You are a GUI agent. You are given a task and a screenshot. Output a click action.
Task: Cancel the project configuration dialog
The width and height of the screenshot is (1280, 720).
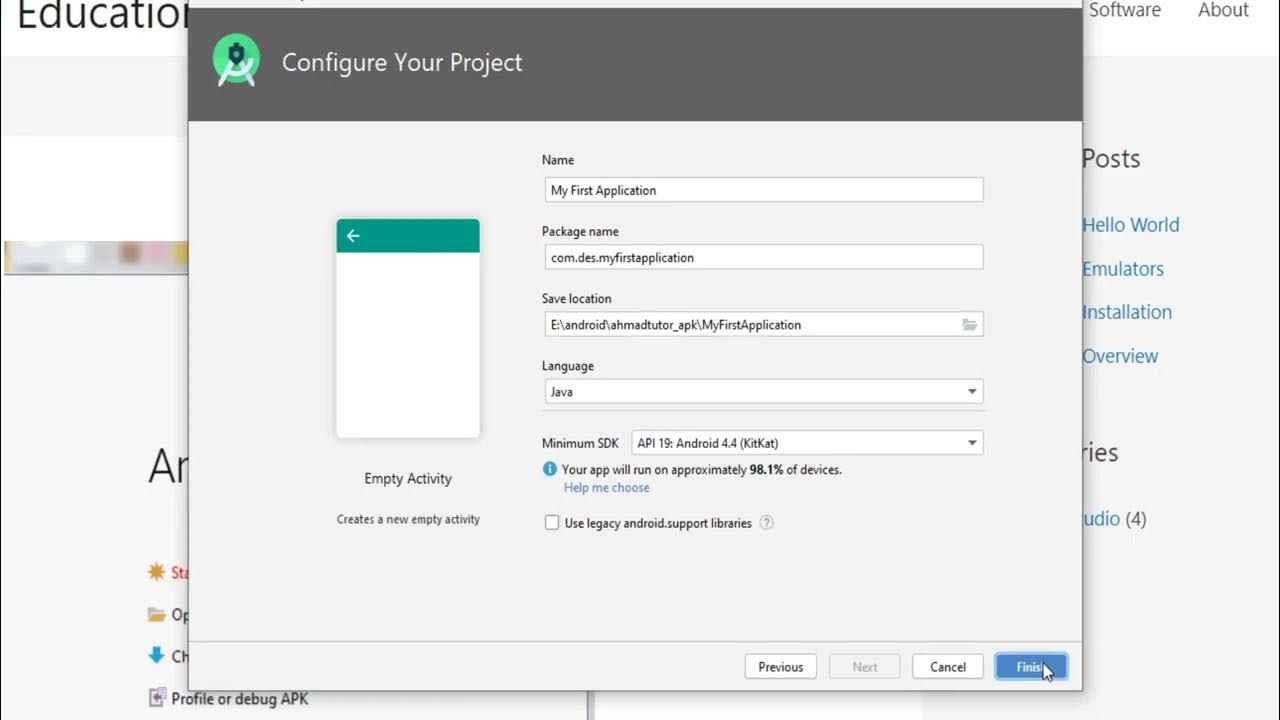[947, 667]
